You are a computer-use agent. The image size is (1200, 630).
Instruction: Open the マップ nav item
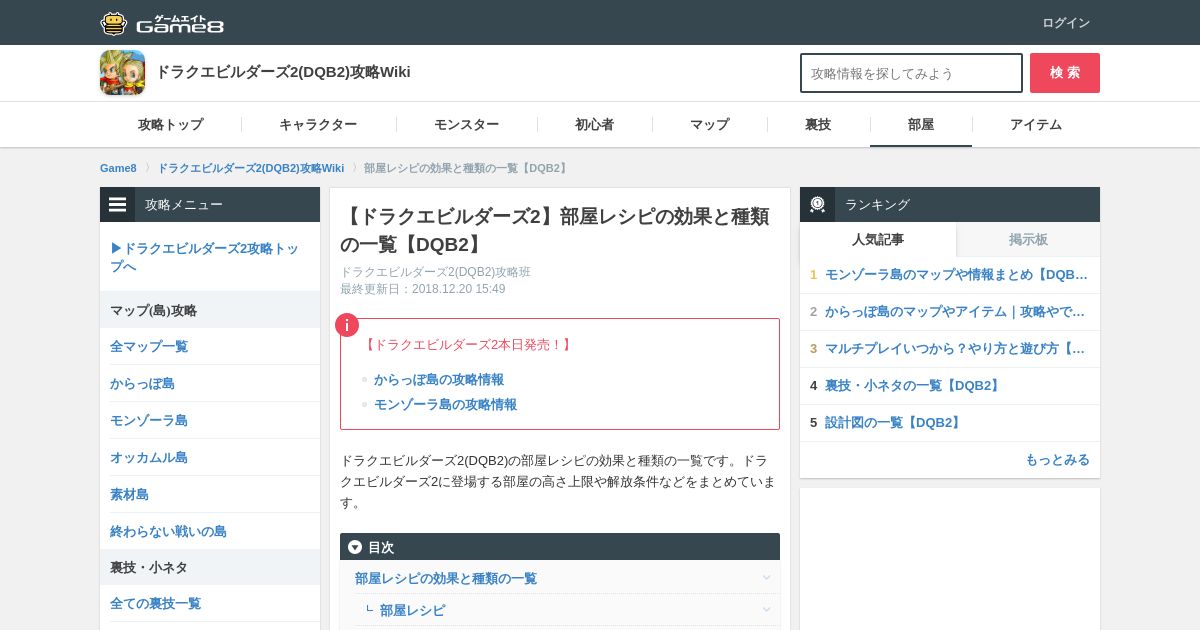tap(709, 125)
